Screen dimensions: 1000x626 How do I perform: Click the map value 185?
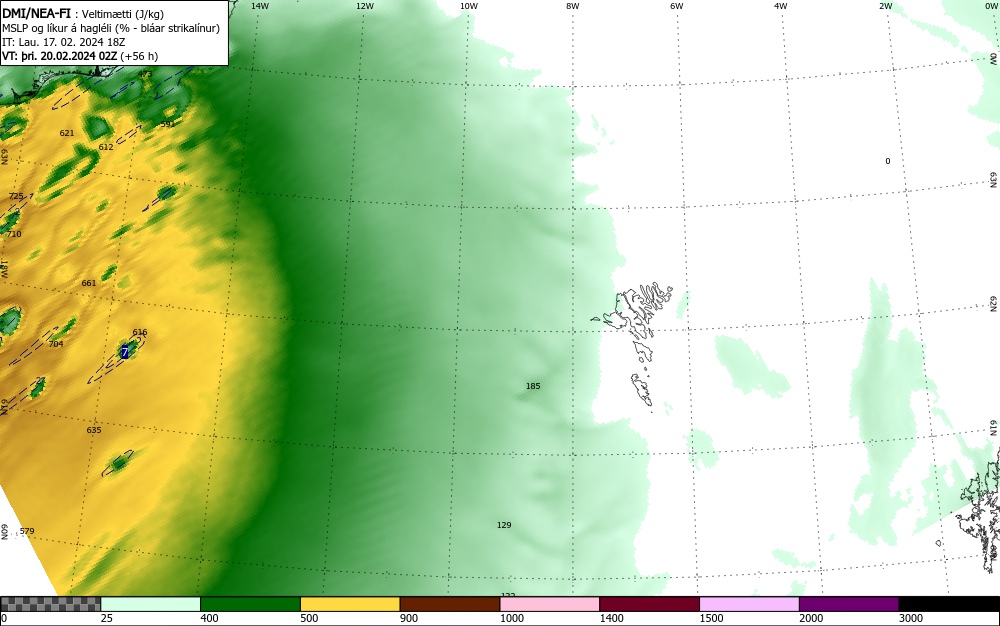point(533,386)
